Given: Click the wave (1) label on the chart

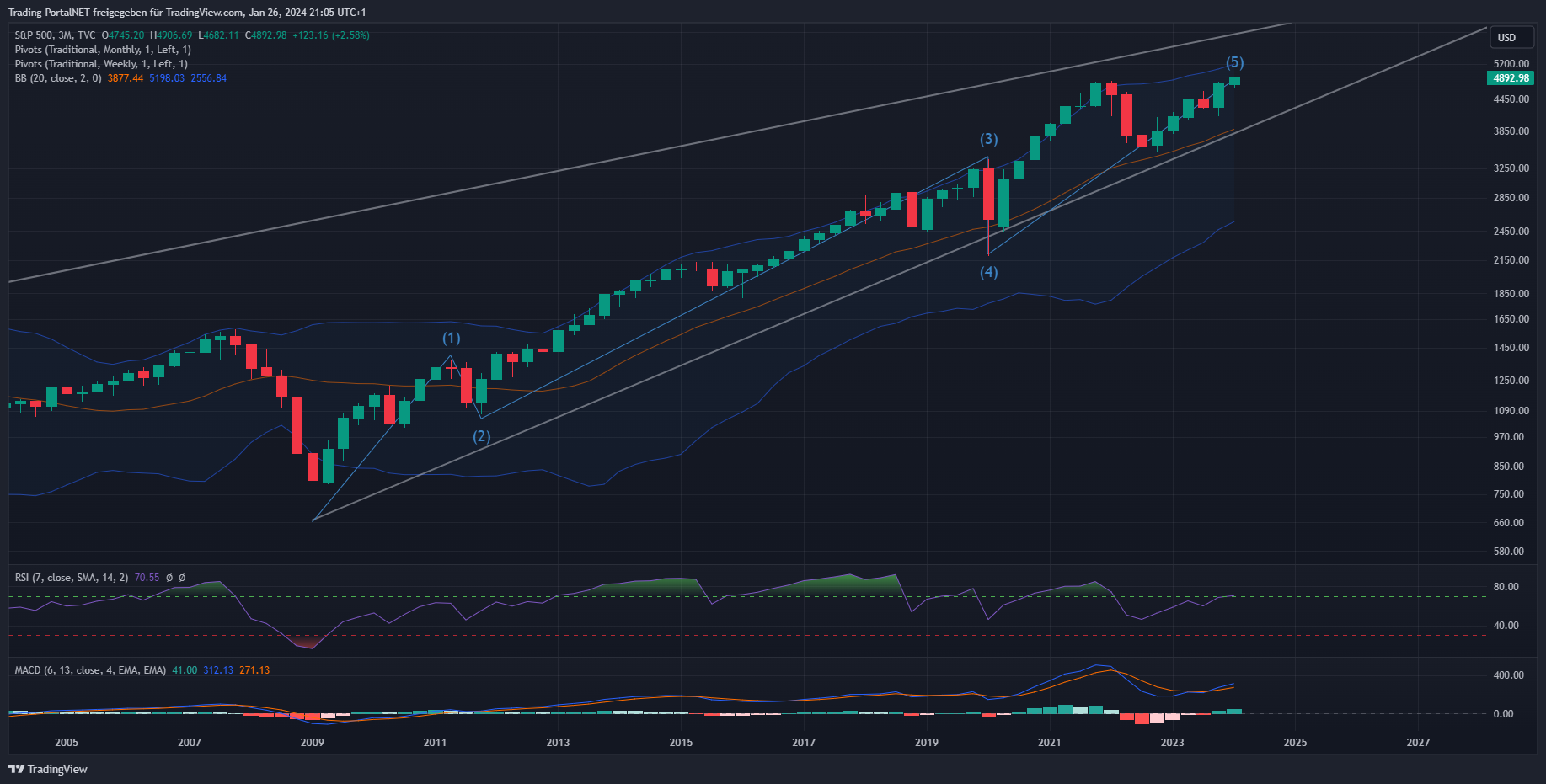Looking at the screenshot, I should [x=452, y=338].
